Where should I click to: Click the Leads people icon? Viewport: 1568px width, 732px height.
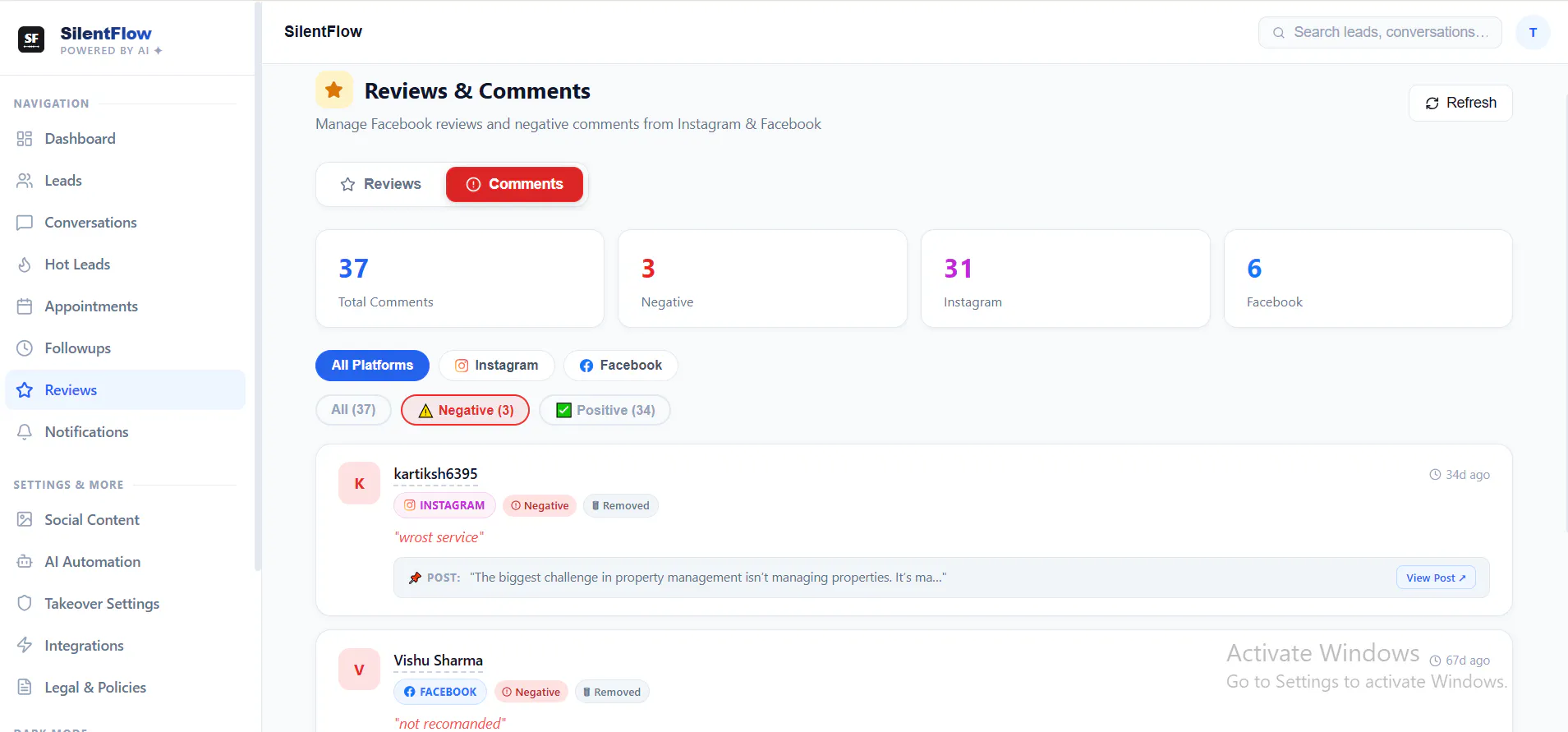coord(25,181)
